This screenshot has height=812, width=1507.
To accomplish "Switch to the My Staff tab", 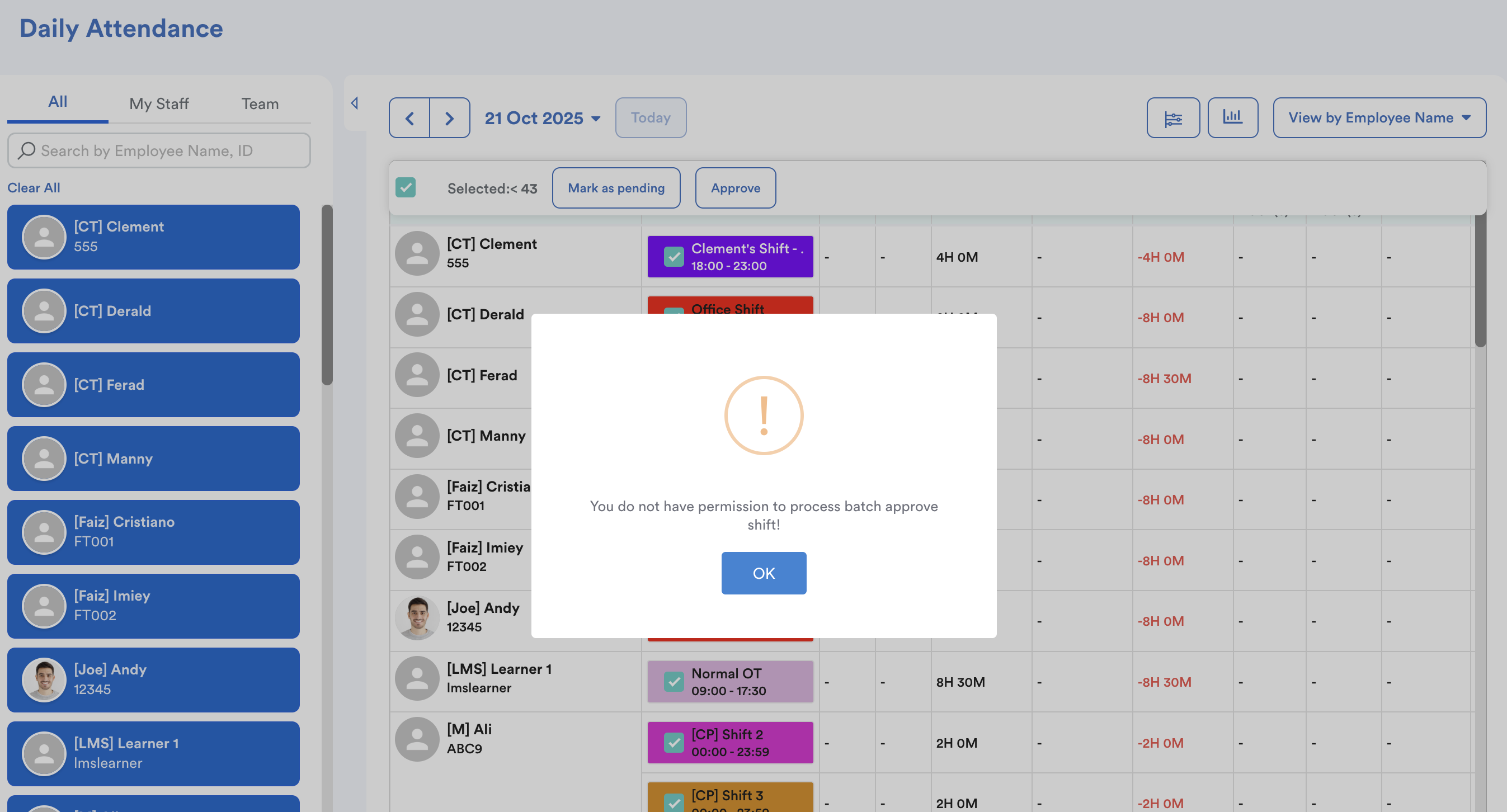I will pos(158,103).
